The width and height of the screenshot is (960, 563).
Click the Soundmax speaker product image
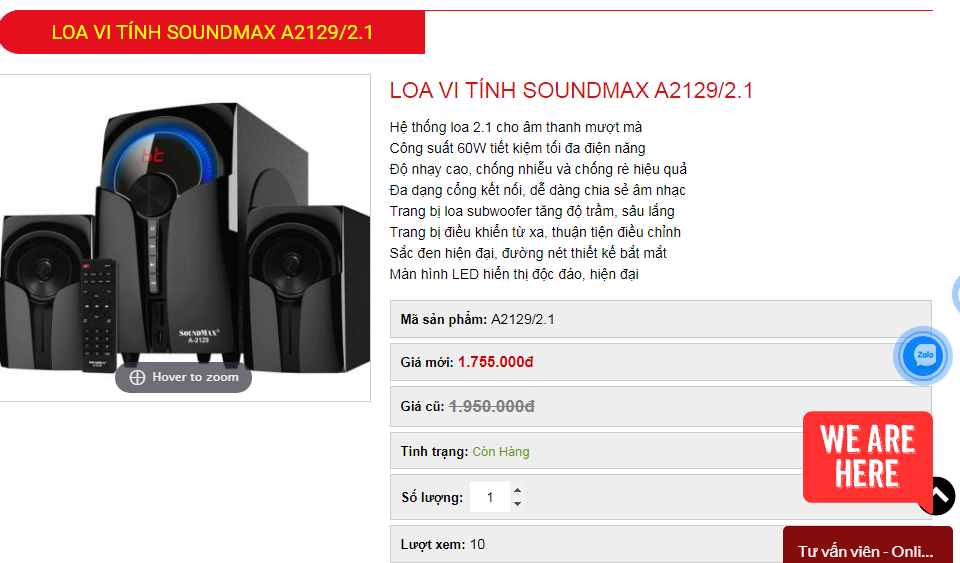click(185, 238)
